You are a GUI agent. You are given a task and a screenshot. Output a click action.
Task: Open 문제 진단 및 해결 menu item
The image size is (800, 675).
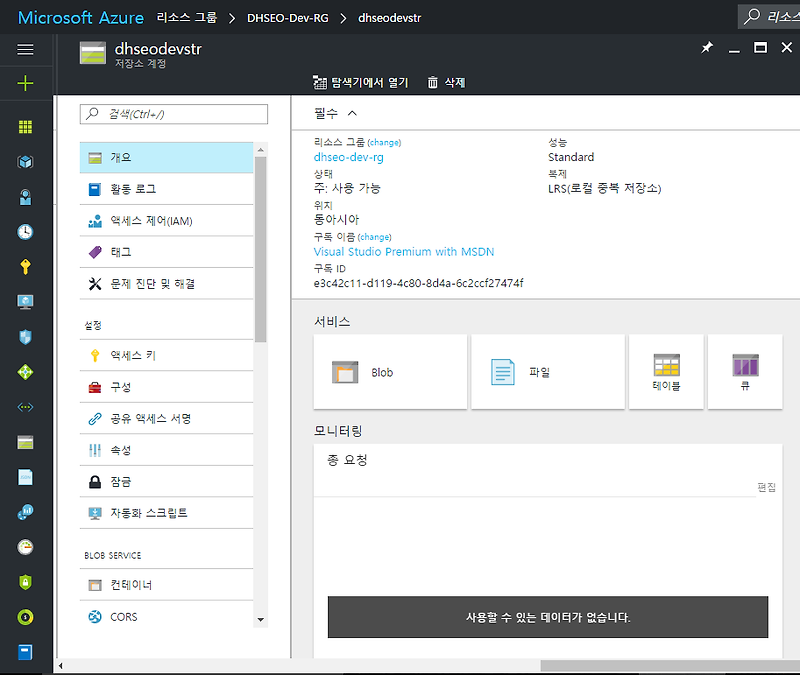click(166, 284)
